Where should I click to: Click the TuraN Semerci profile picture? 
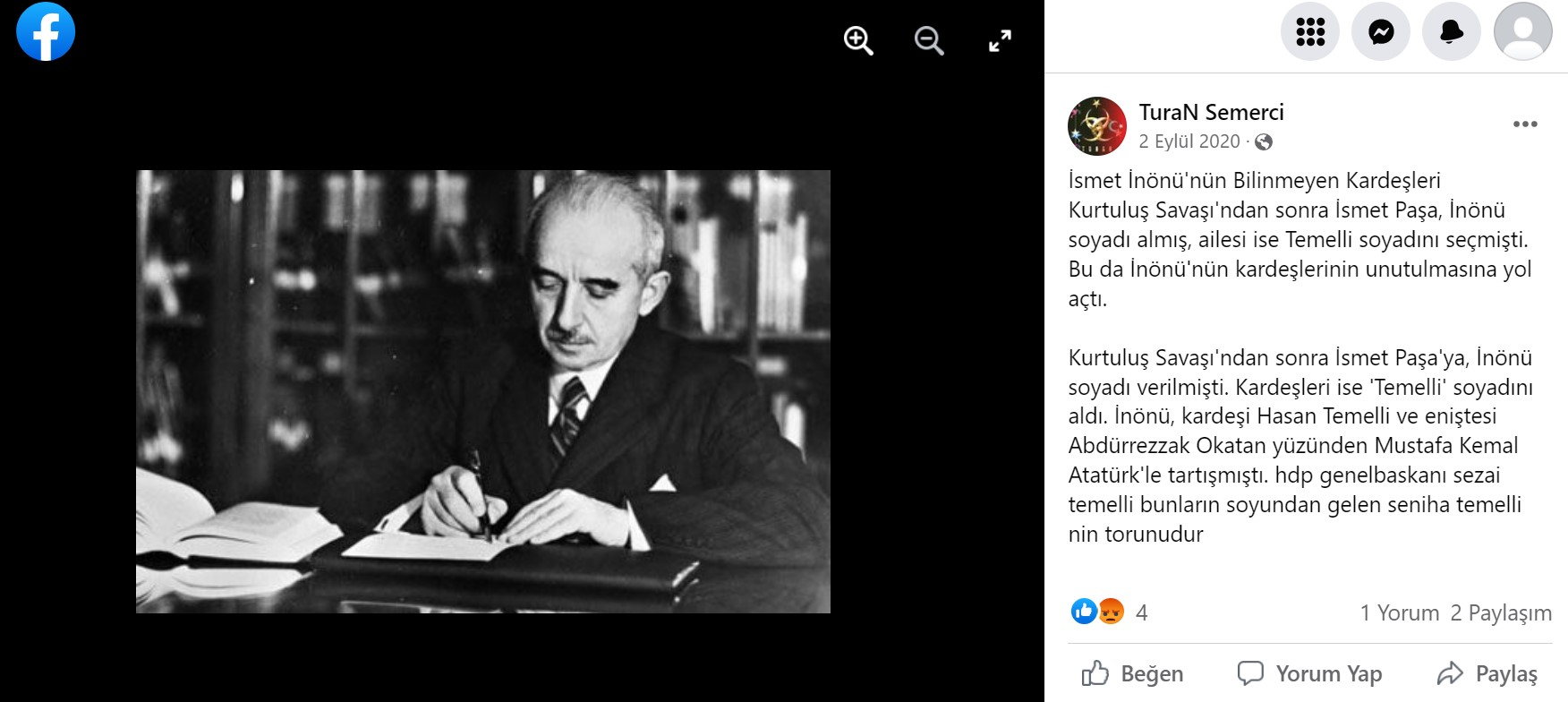[1097, 126]
